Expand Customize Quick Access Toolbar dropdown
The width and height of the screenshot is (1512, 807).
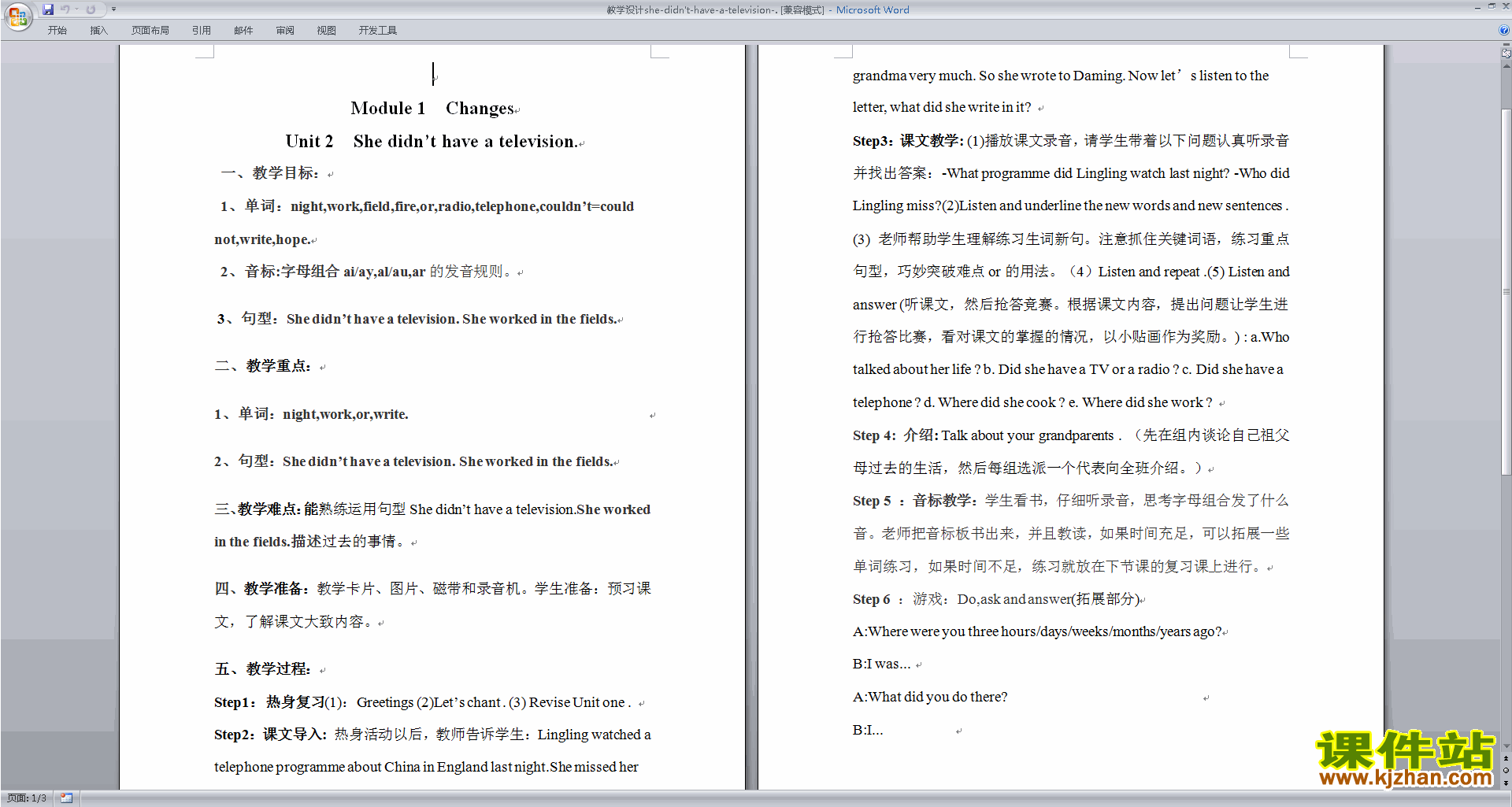coord(113,9)
